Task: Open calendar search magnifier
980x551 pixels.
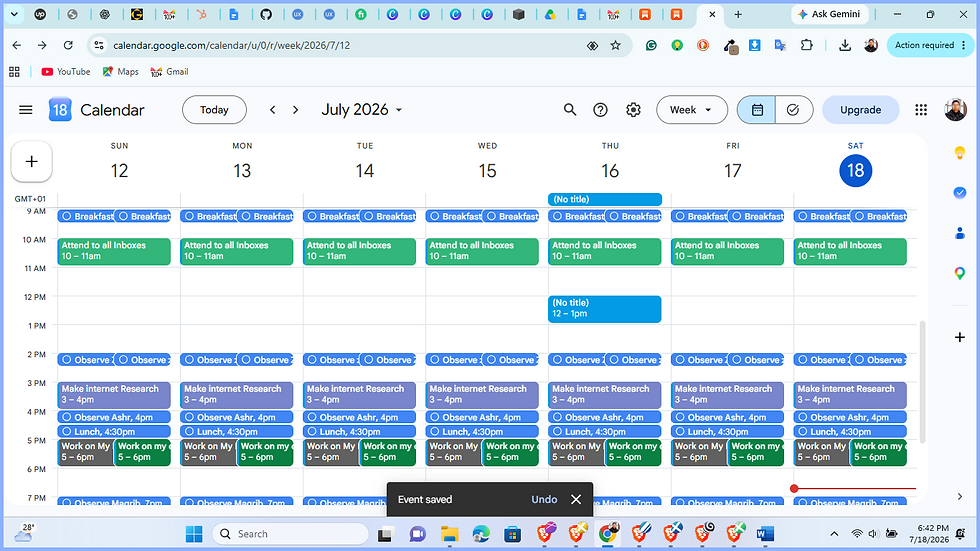Action: (569, 110)
